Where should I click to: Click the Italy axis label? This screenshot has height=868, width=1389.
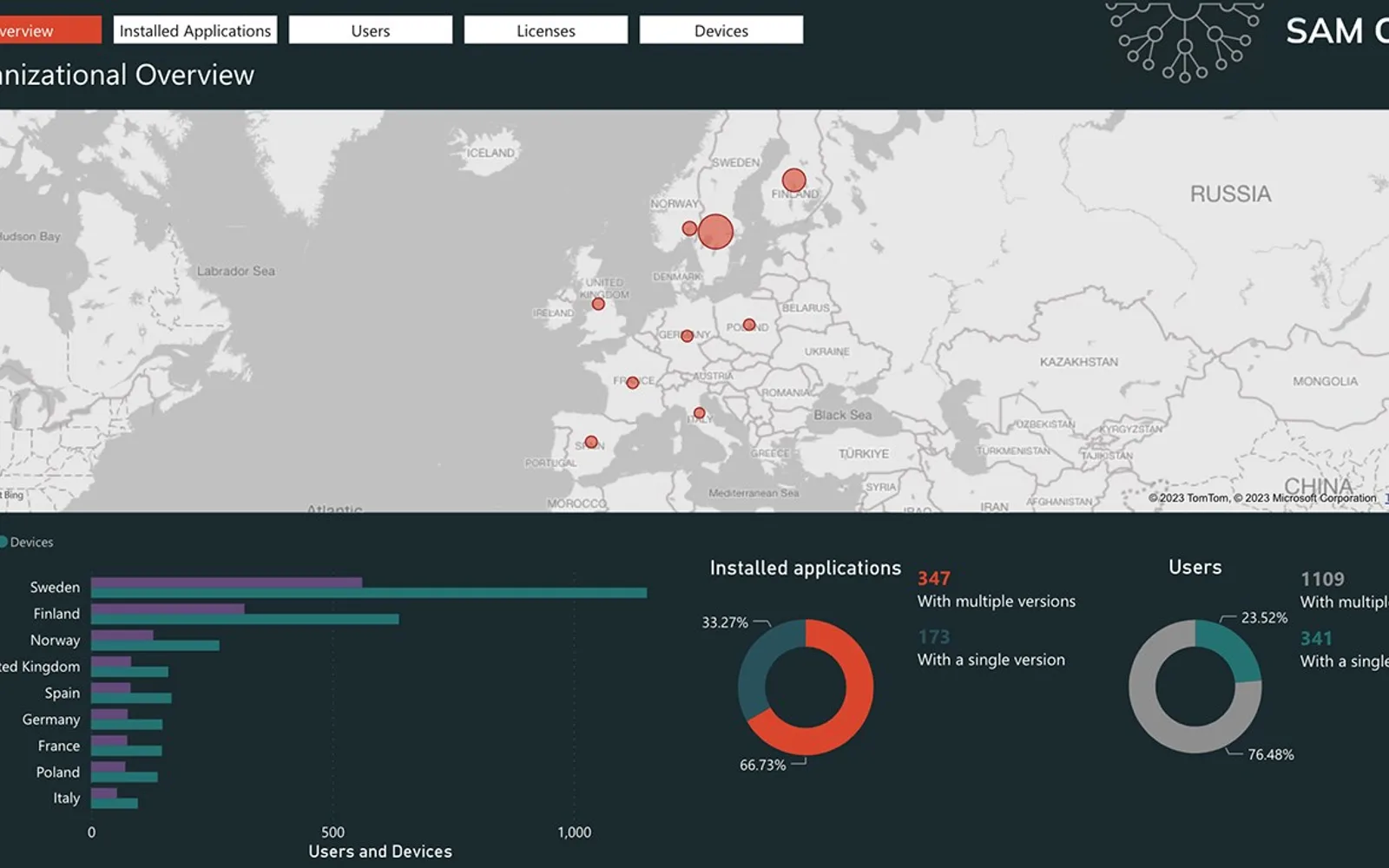click(67, 798)
